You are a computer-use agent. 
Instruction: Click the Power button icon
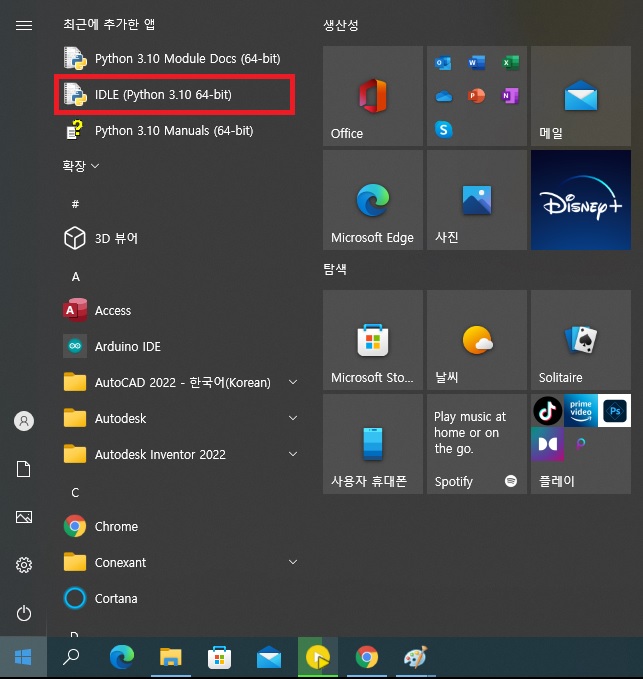(x=24, y=613)
